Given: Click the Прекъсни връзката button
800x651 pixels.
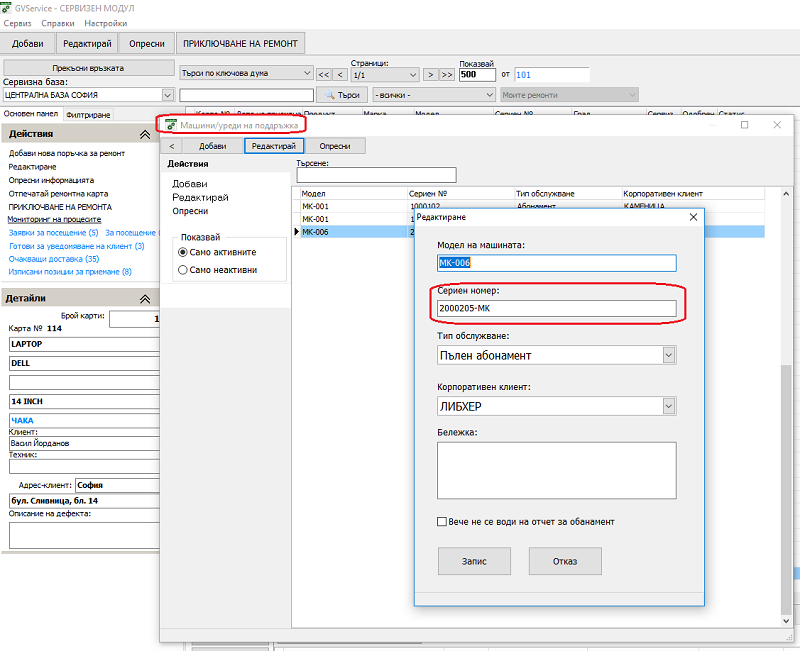Looking at the screenshot, I should [x=88, y=68].
